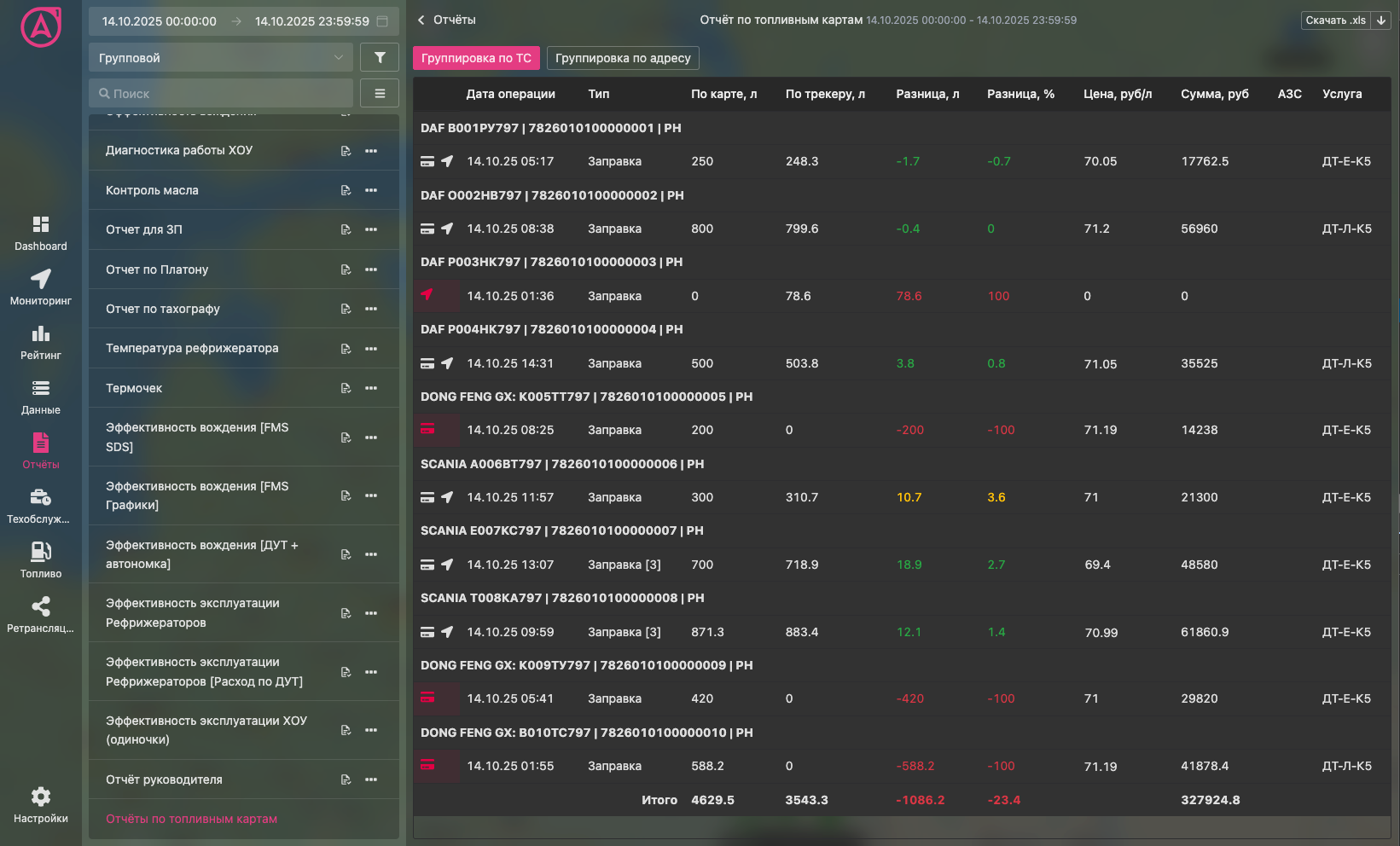
Task: Click the filter funnel icon
Action: [x=380, y=57]
